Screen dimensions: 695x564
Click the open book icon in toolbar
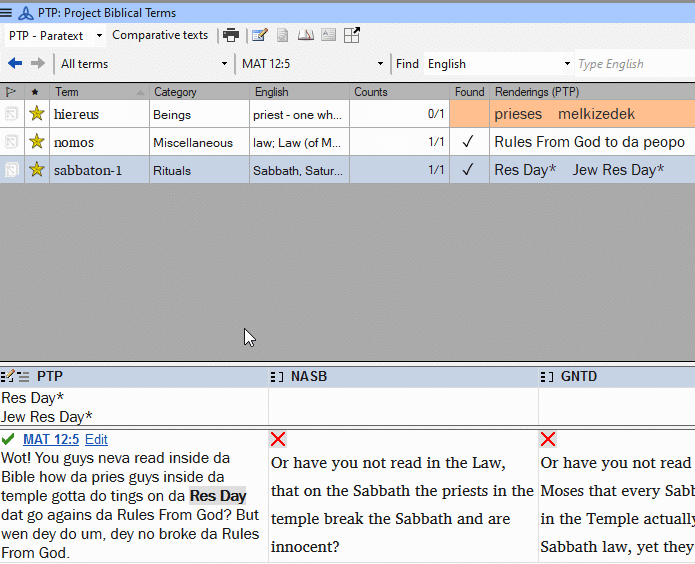(x=305, y=35)
